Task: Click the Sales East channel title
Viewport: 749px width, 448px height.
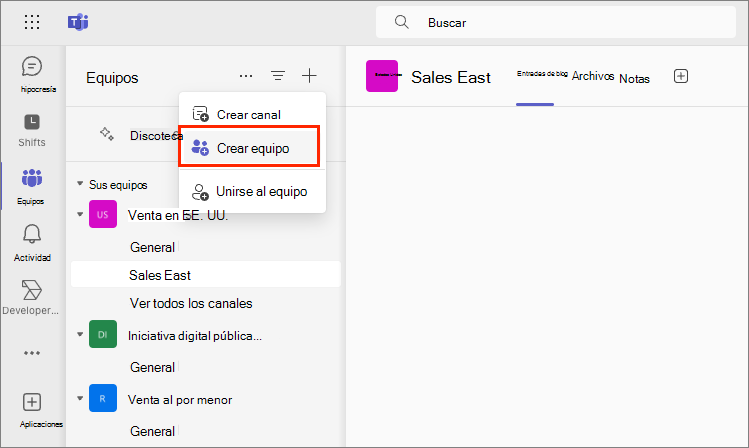Action: tap(451, 77)
